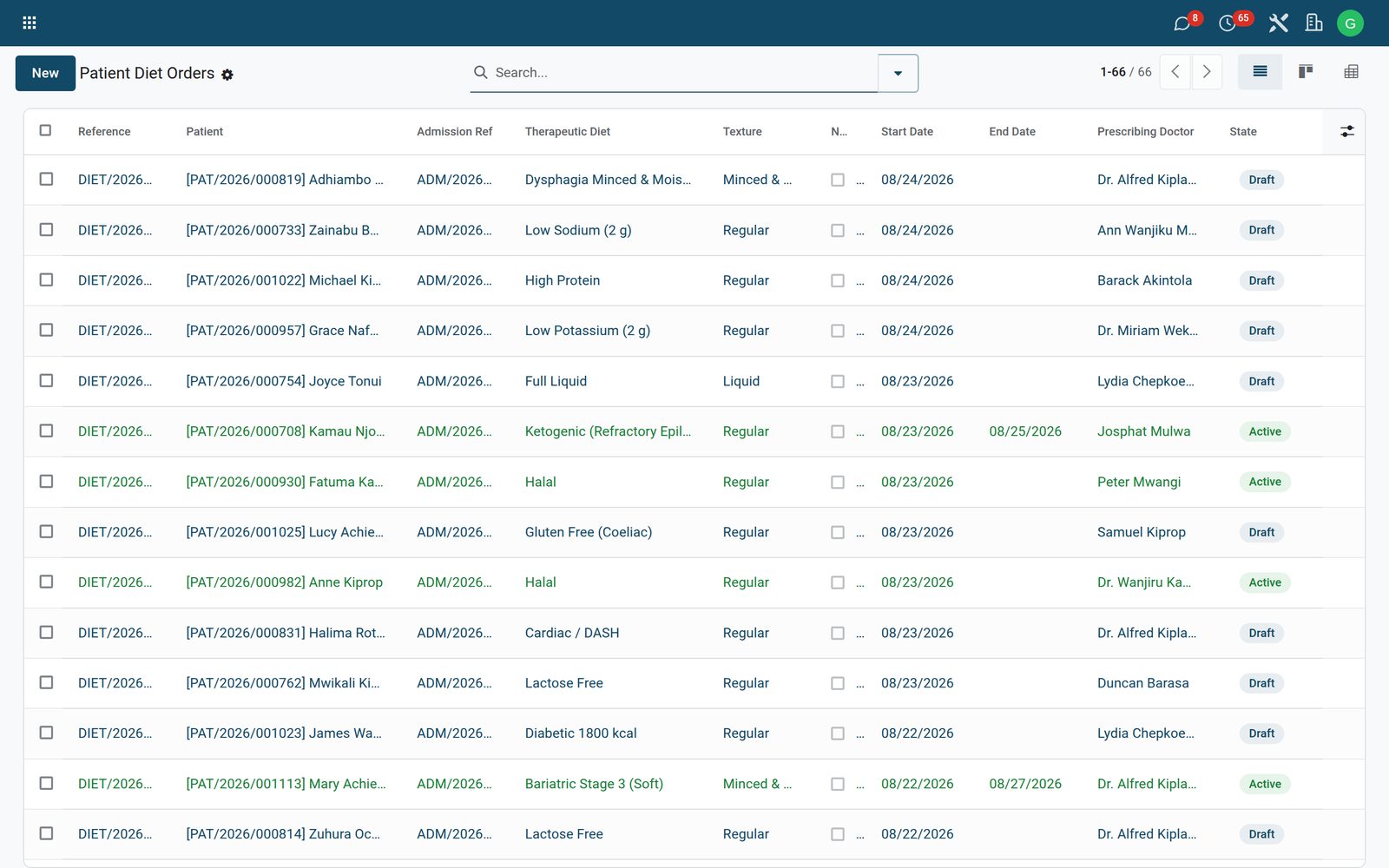
Task: Tick the row checkbox for Zainabu order
Action: click(x=46, y=229)
